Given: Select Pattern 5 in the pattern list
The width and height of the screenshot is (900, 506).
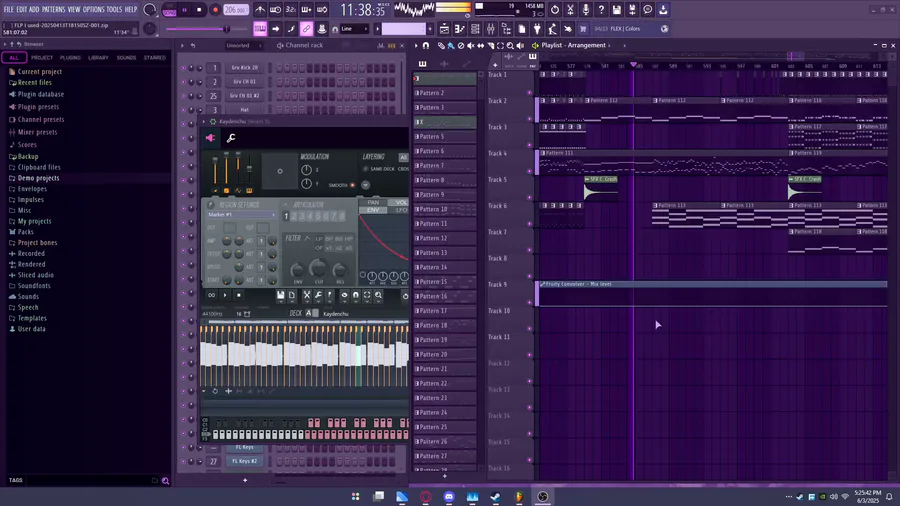Looking at the screenshot, I should pos(445,137).
